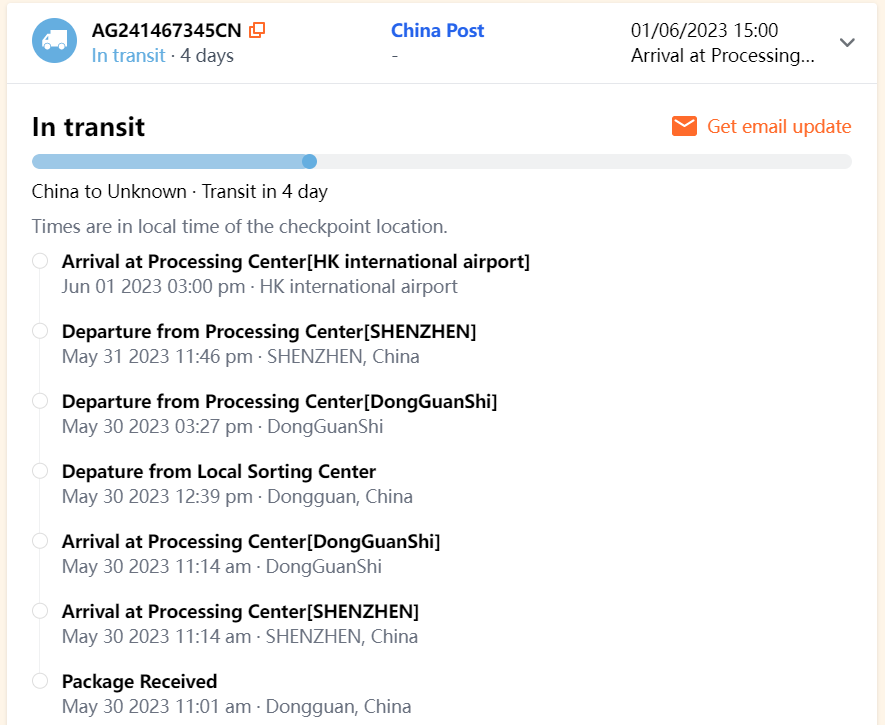885x725 pixels.
Task: Click the Depature from Local Sorting Center marker
Action: 40,471
